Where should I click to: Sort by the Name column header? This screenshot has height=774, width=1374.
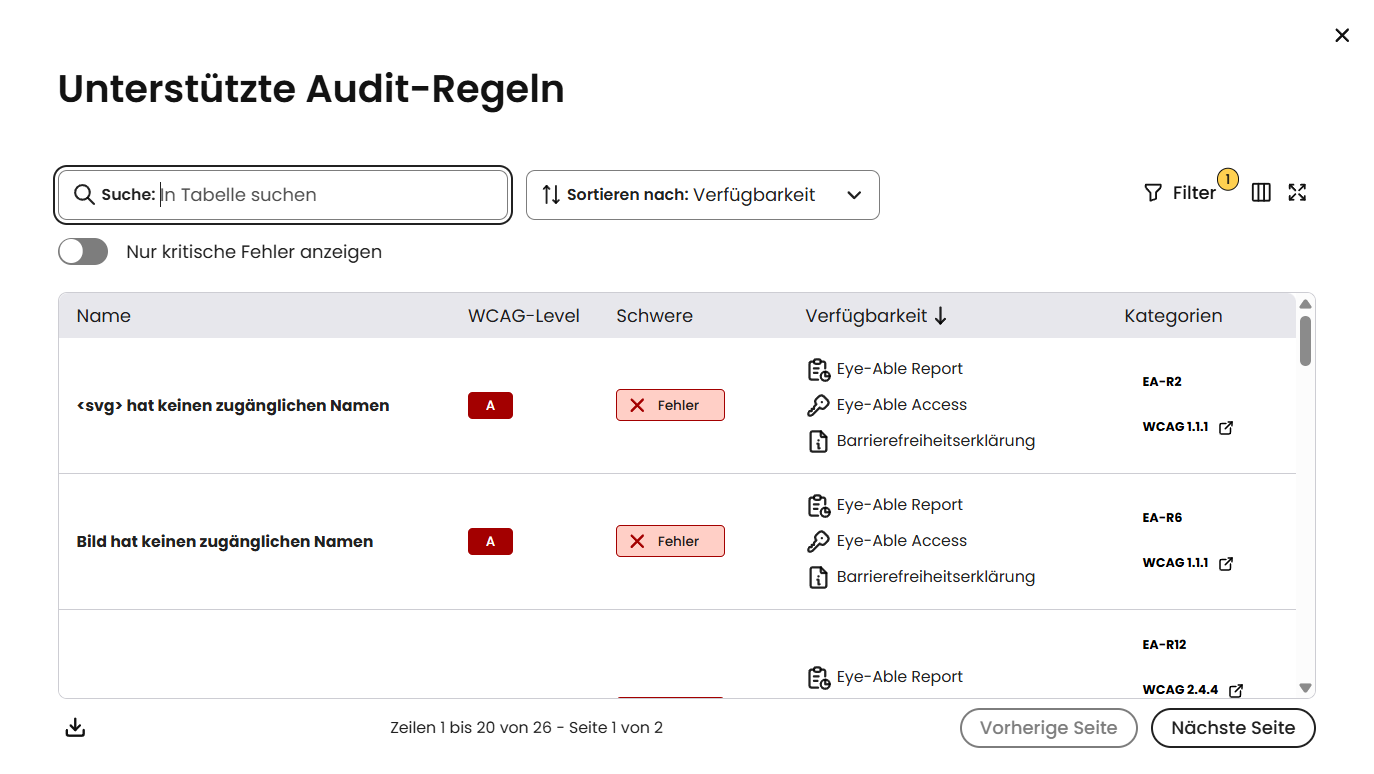click(x=104, y=316)
